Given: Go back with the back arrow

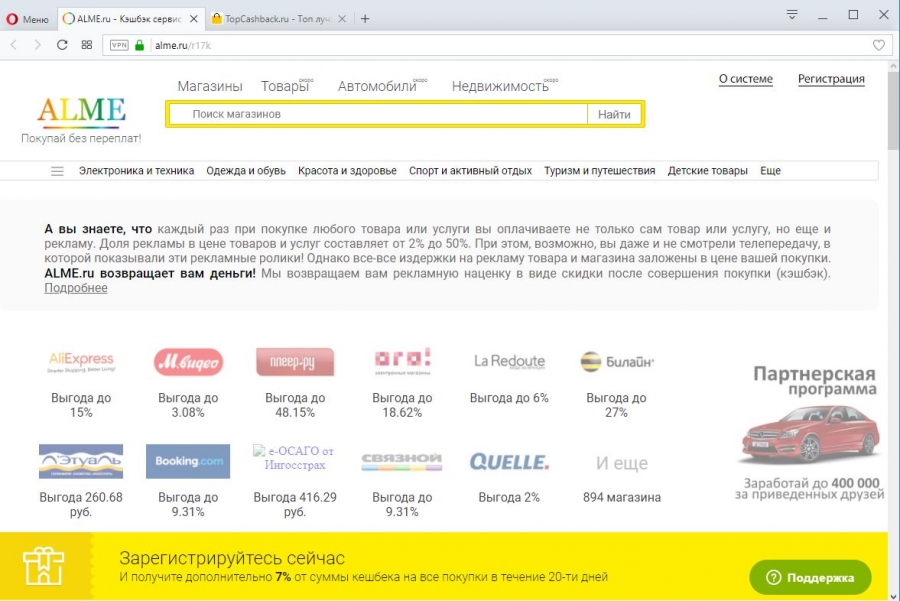Looking at the screenshot, I should click(14, 45).
